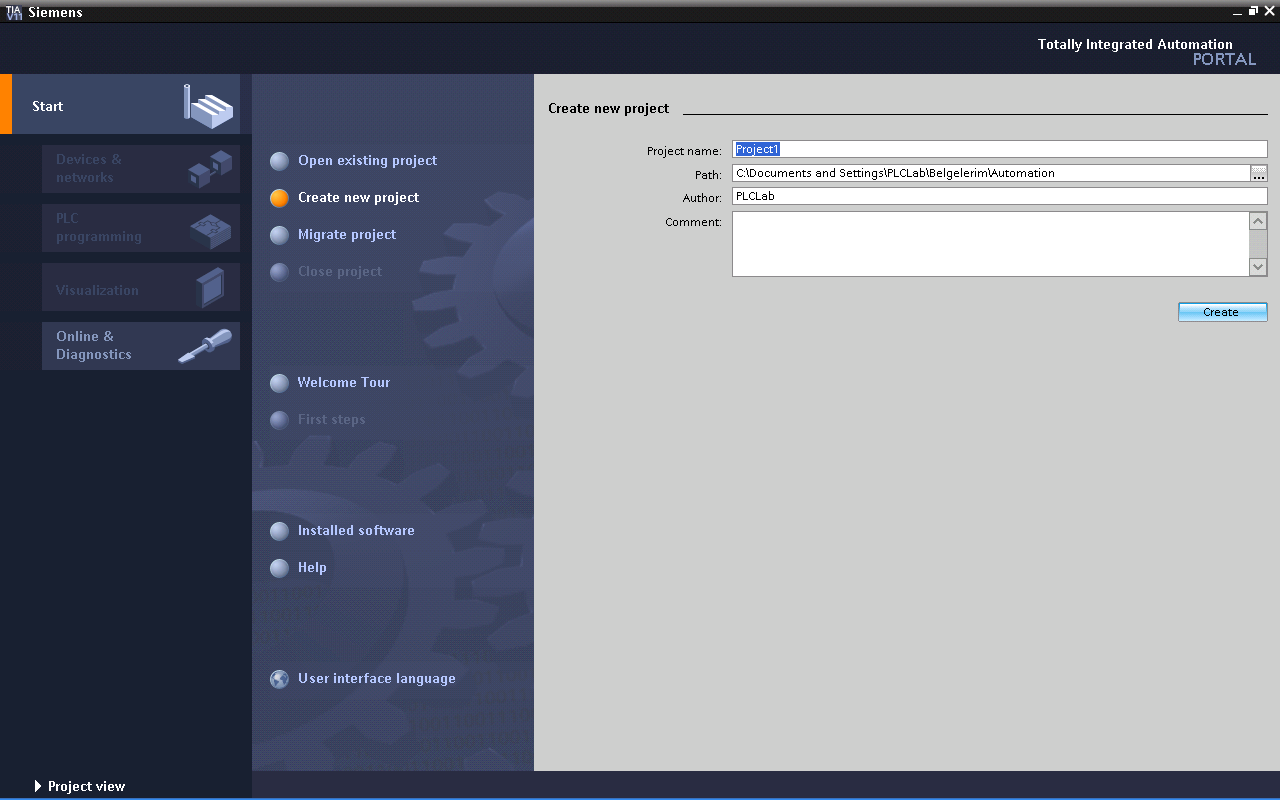Open the Start portal icon

click(208, 105)
